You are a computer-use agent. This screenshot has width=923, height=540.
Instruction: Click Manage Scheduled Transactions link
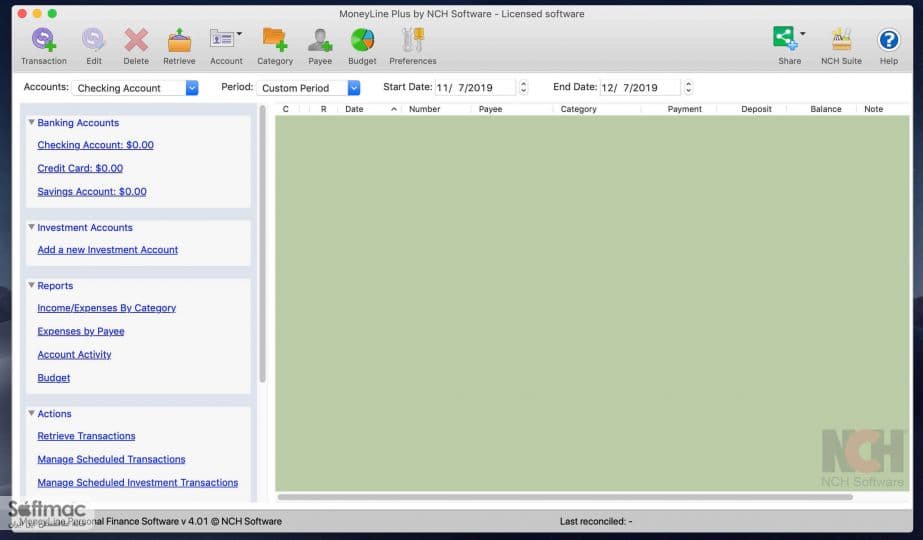point(111,459)
